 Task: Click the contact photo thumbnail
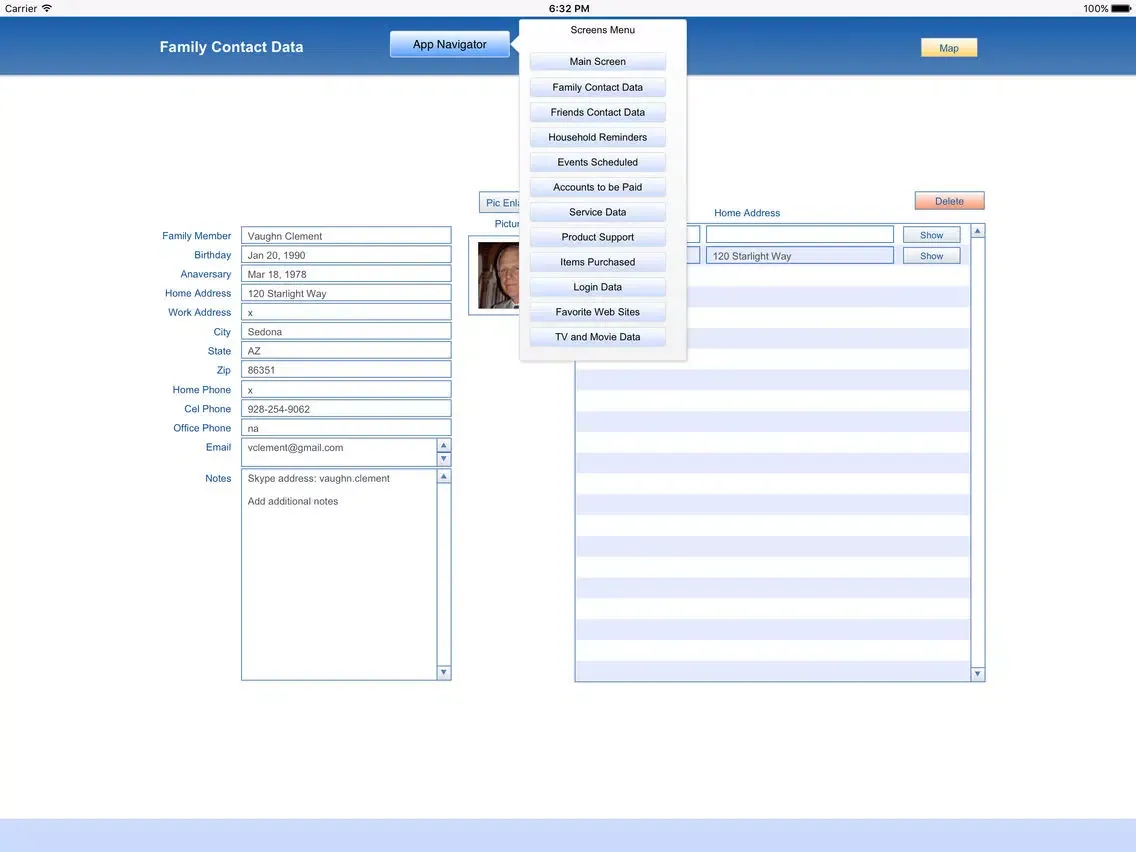pyautogui.click(x=498, y=275)
